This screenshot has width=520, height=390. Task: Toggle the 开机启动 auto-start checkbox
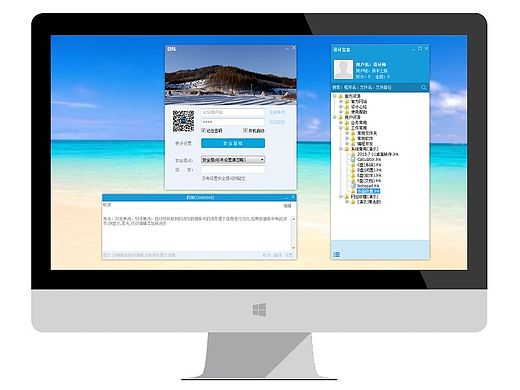[246, 130]
